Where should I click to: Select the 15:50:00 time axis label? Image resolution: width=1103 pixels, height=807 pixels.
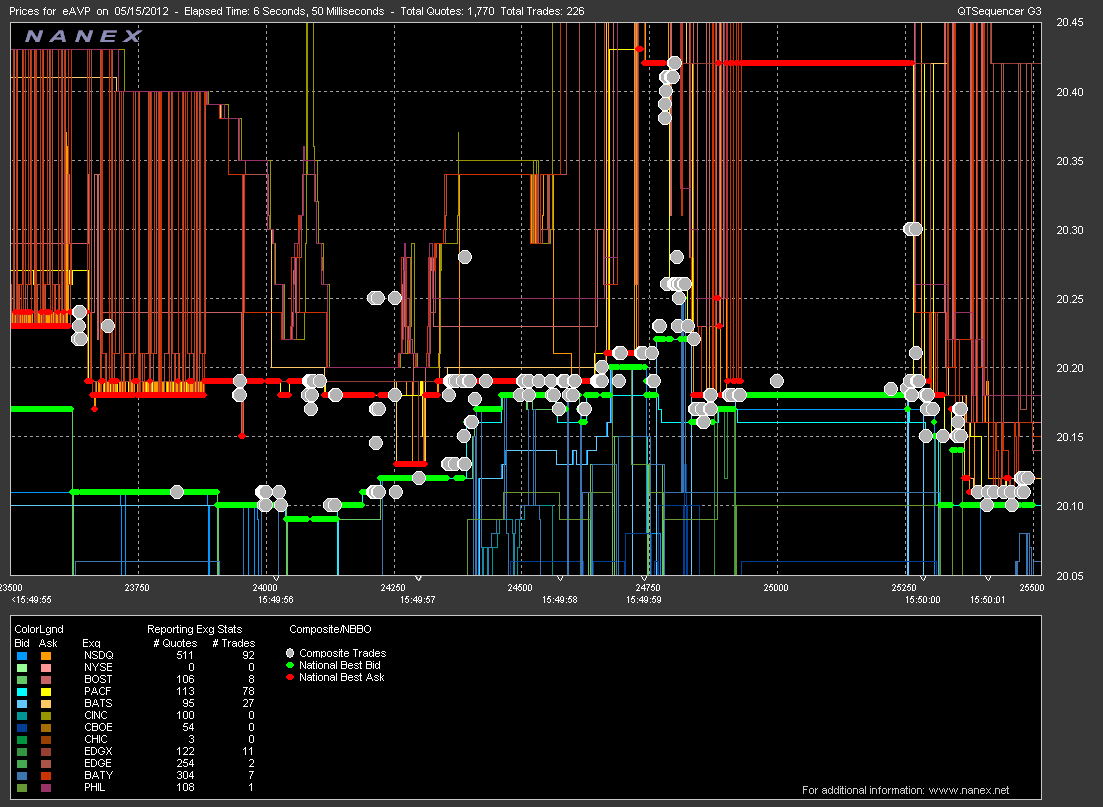pos(923,600)
